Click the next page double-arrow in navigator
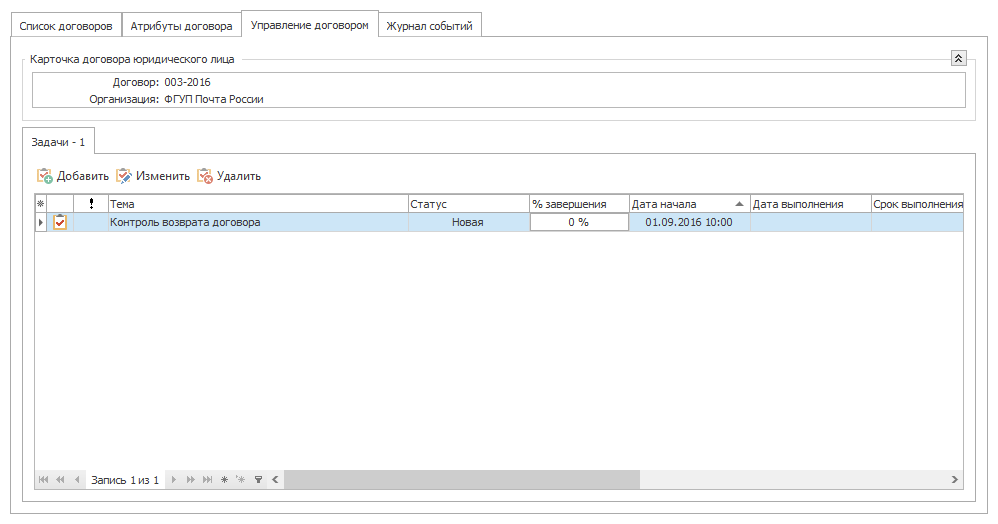Viewport: 998px width, 524px height. 190,479
